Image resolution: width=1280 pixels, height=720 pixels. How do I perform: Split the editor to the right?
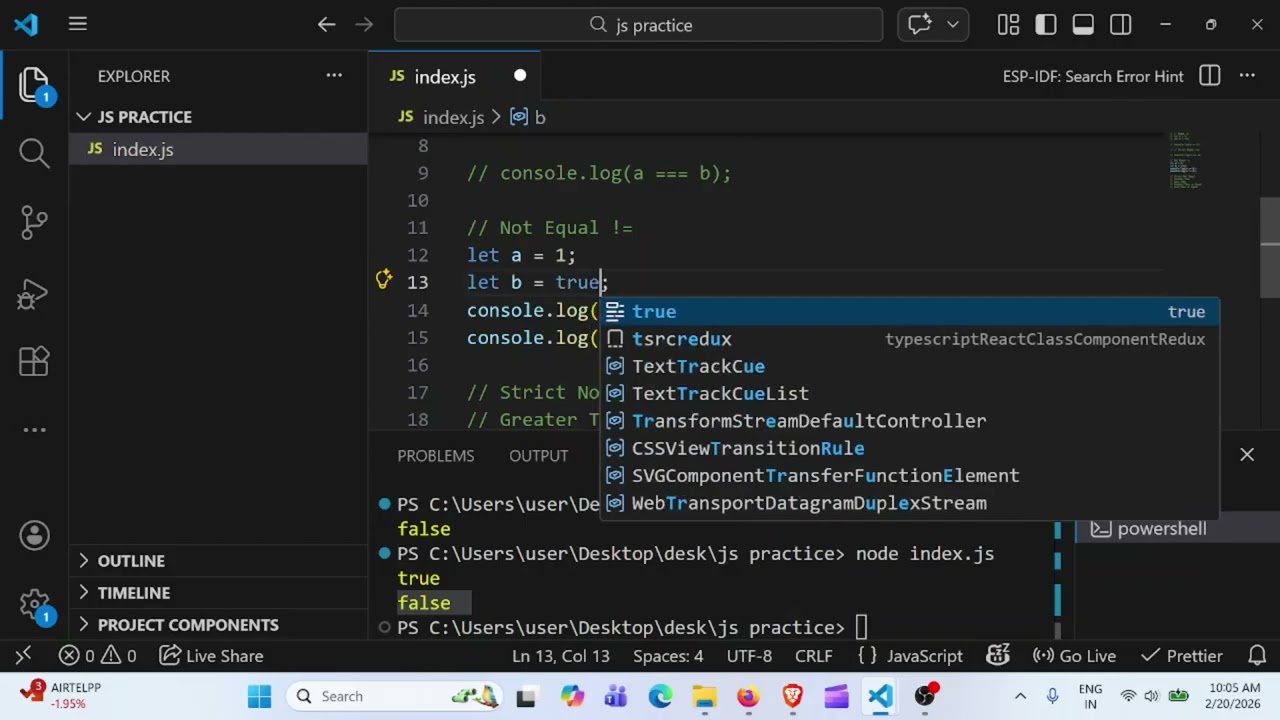[1210, 76]
